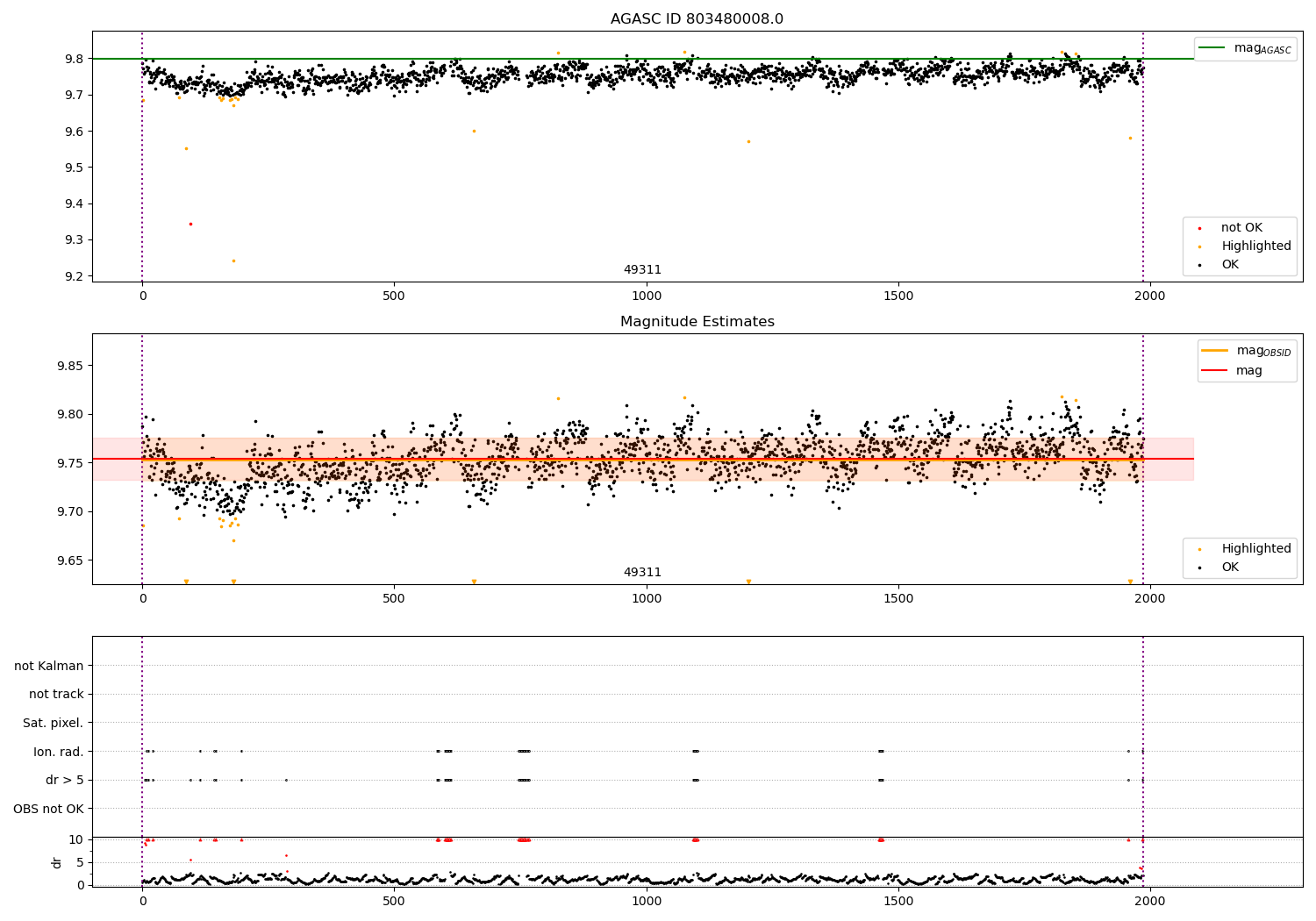Click the 'Ion. rad.' axis label

(59, 752)
